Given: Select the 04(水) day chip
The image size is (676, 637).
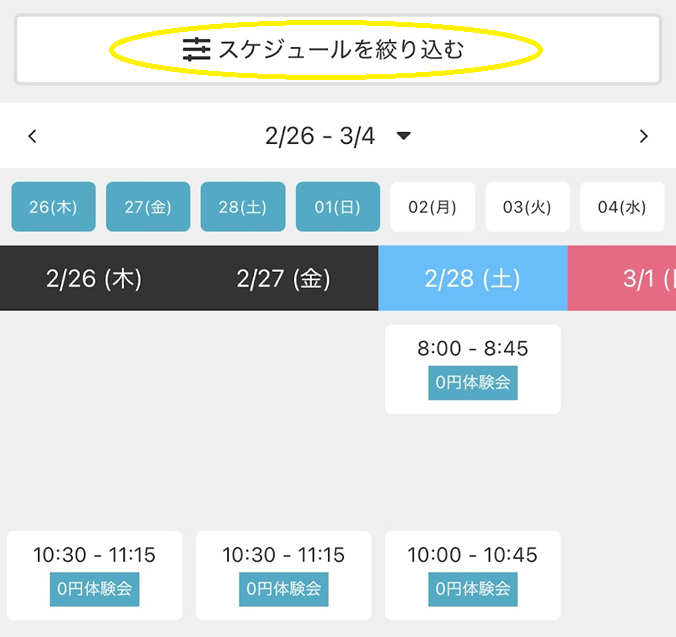Looking at the screenshot, I should pyautogui.click(x=622, y=207).
